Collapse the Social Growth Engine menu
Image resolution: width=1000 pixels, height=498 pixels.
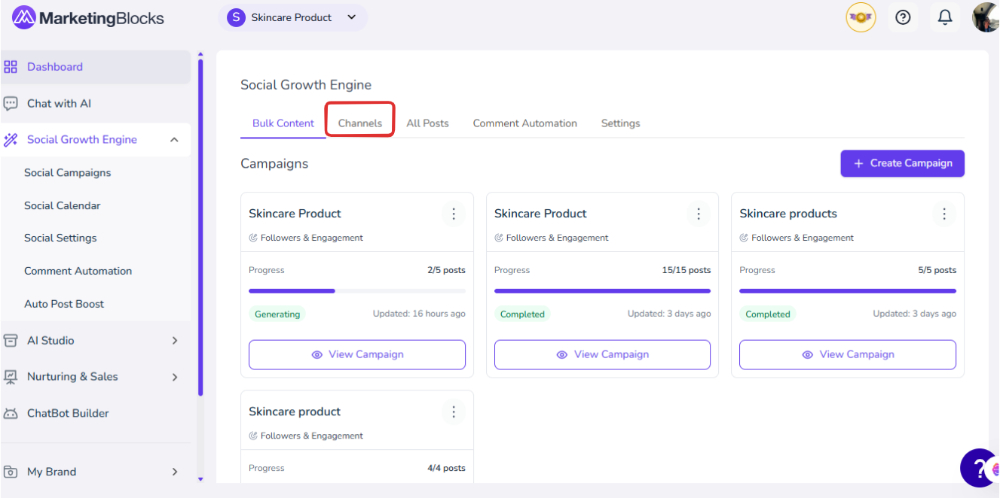[x=174, y=140]
